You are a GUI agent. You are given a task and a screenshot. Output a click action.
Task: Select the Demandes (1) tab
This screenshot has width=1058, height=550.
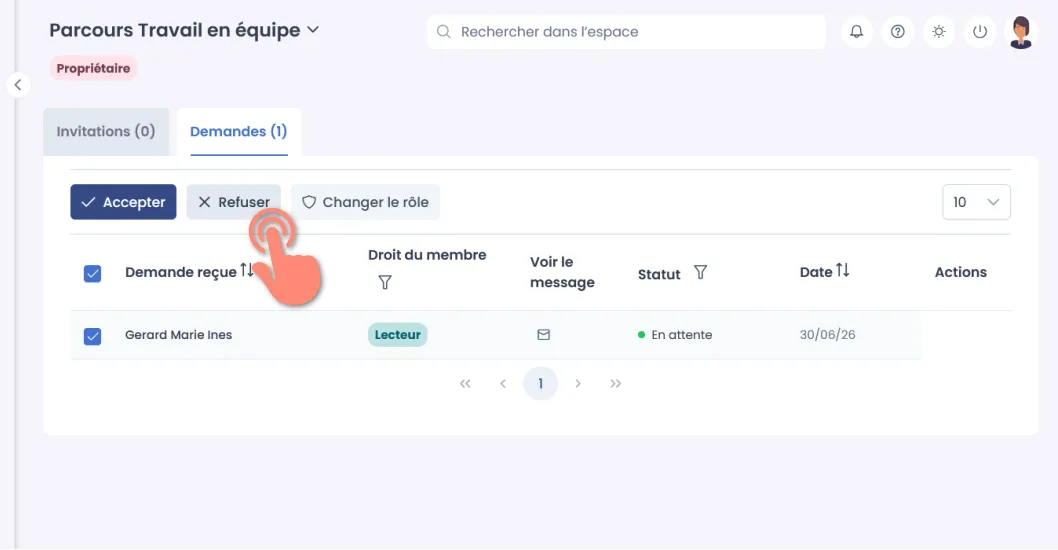coord(239,132)
